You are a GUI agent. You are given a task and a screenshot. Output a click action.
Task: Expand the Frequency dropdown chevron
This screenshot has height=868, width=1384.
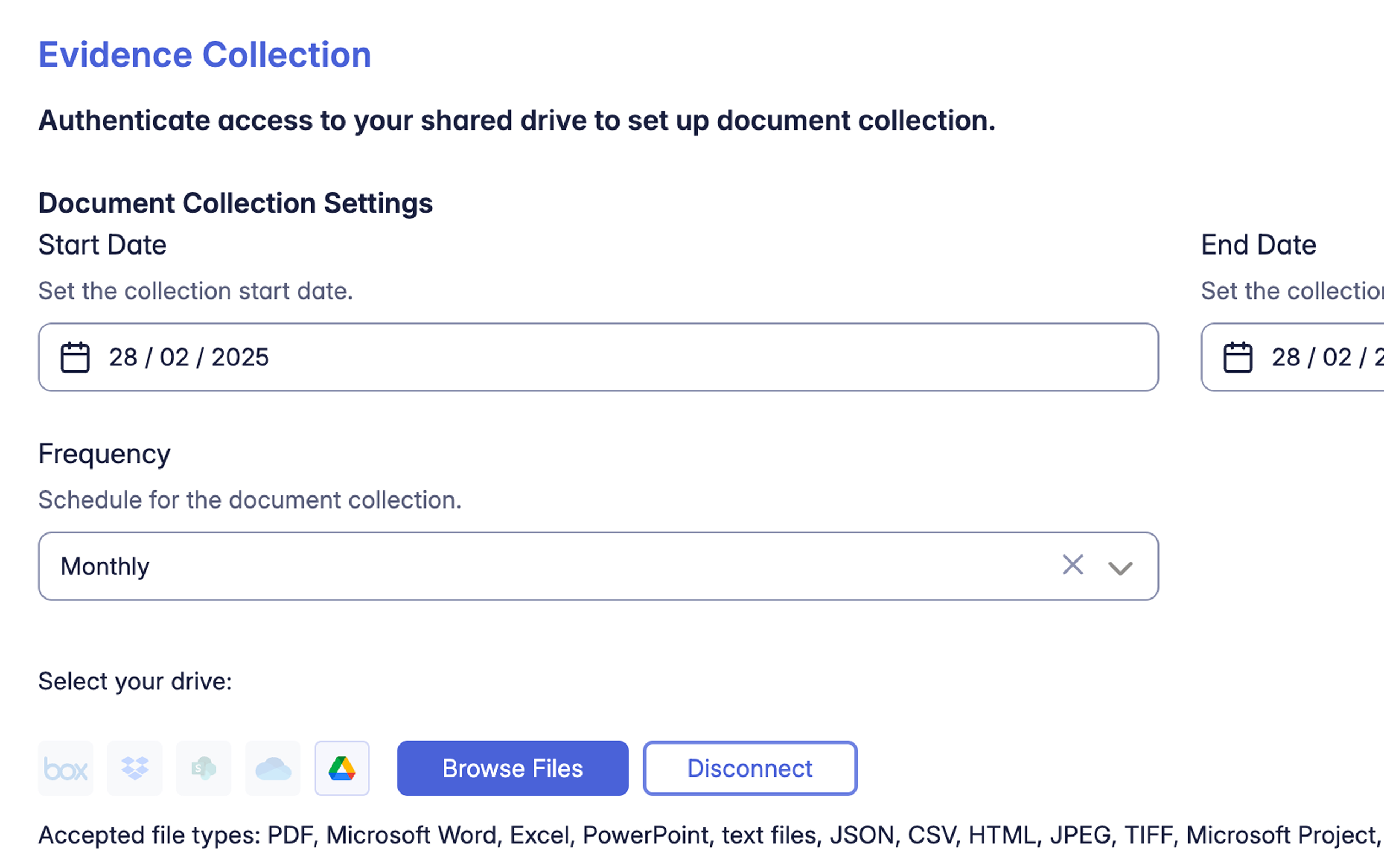(x=1120, y=568)
